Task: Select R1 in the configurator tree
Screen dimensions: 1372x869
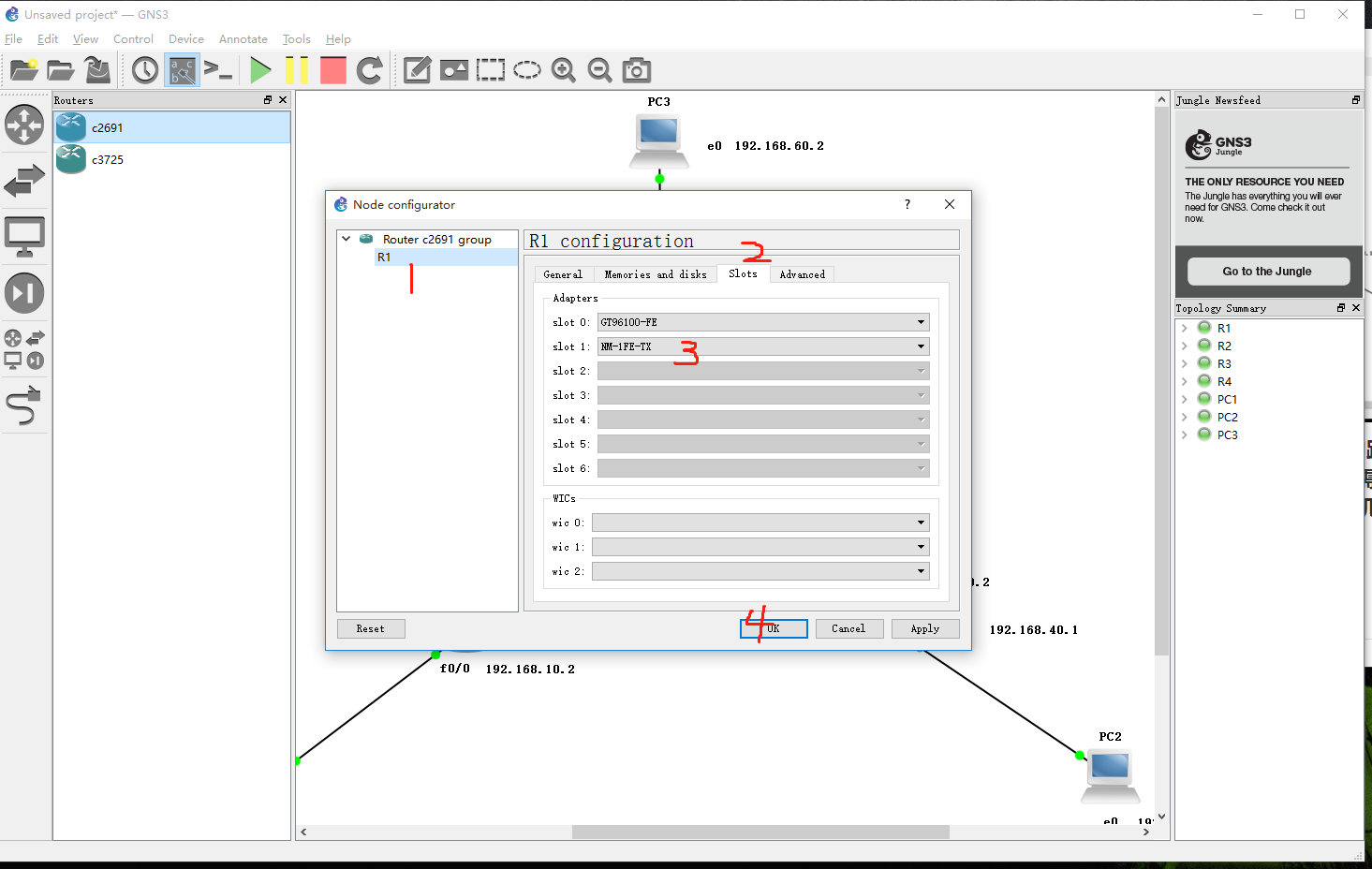Action: 446,257
